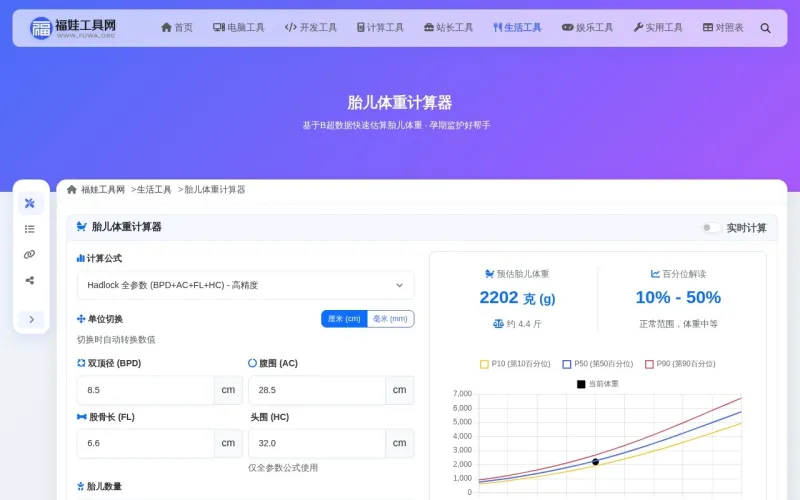Toggle the 实时计算 switch

[x=710, y=228]
